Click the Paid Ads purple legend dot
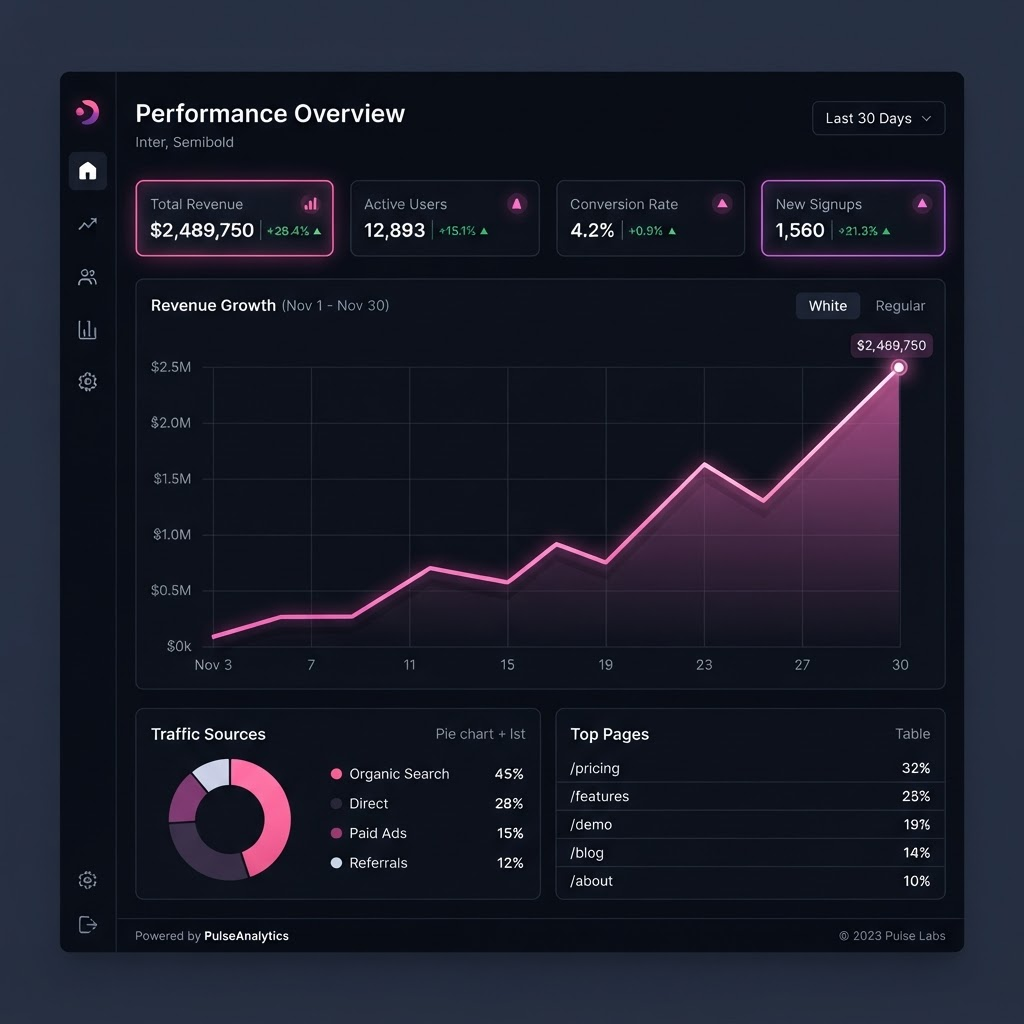1024x1024 pixels. pyautogui.click(x=336, y=833)
